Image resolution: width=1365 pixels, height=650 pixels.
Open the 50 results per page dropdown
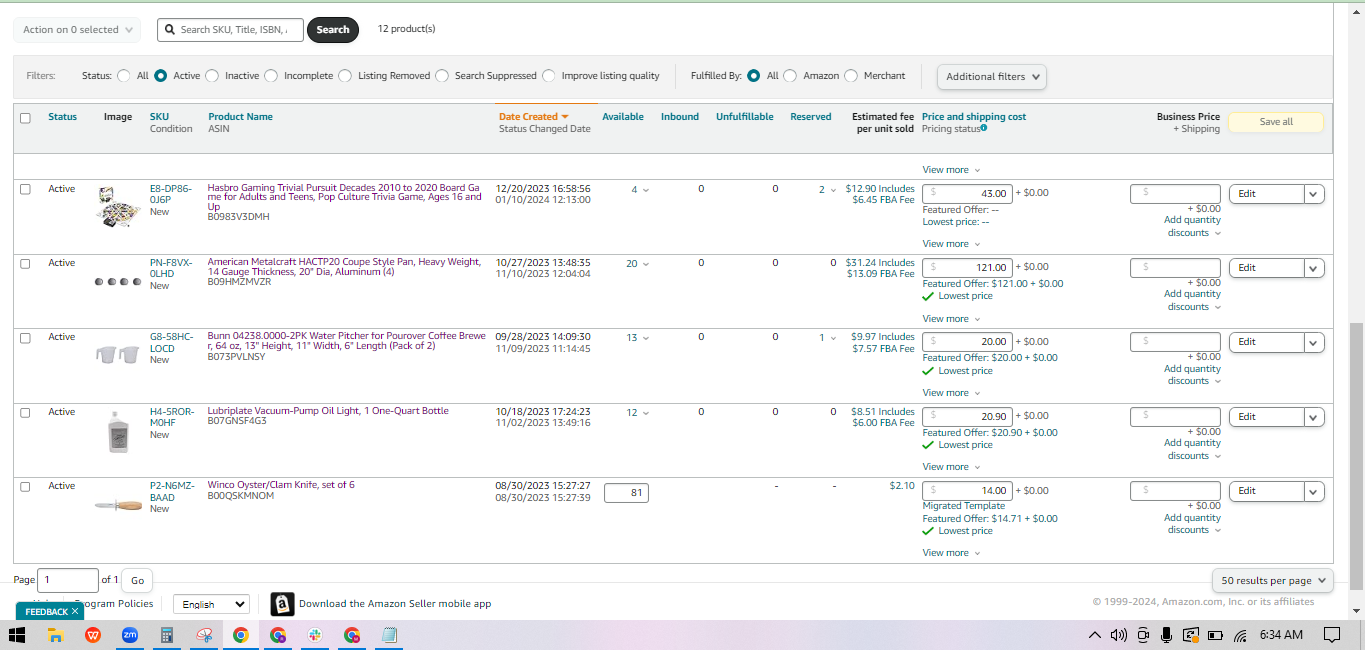point(1273,580)
